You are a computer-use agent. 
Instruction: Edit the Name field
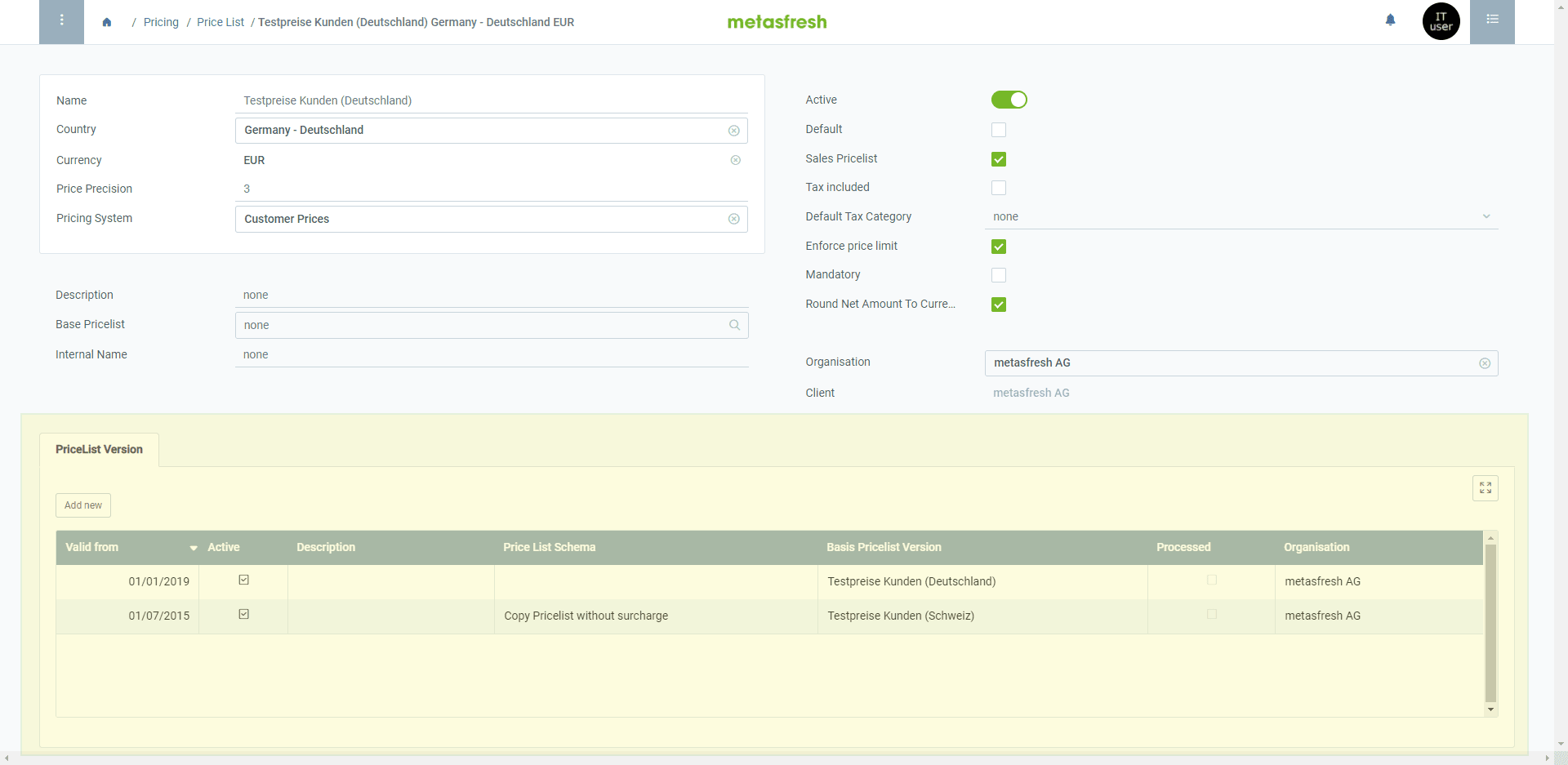pos(492,100)
